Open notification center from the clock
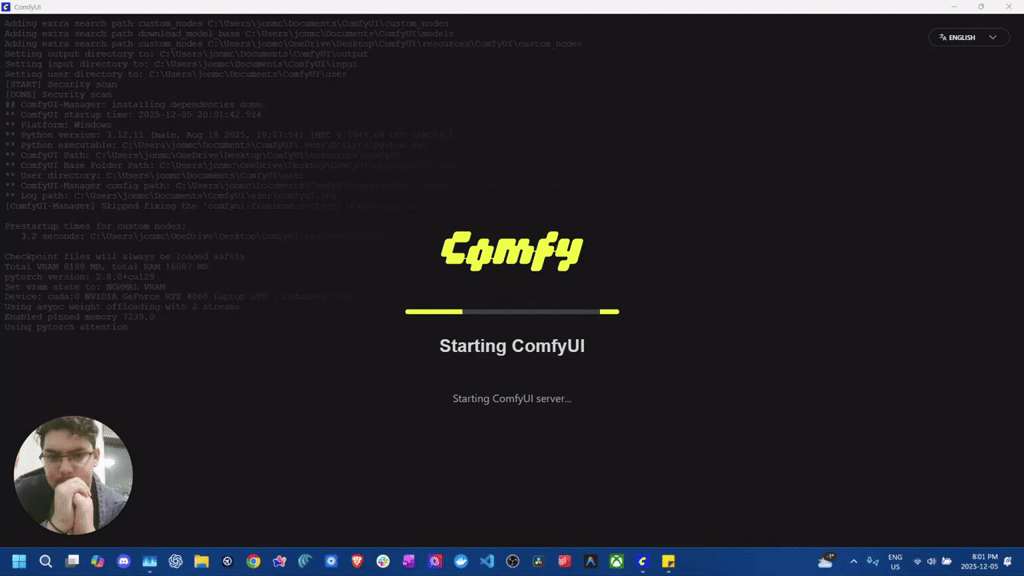Image resolution: width=1024 pixels, height=576 pixels. [x=978, y=561]
